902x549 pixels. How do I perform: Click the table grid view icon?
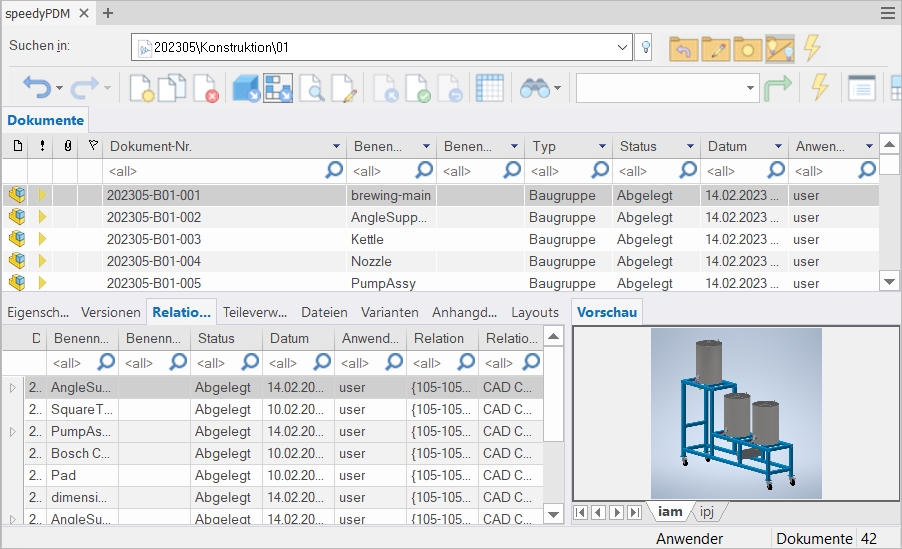[x=489, y=88]
